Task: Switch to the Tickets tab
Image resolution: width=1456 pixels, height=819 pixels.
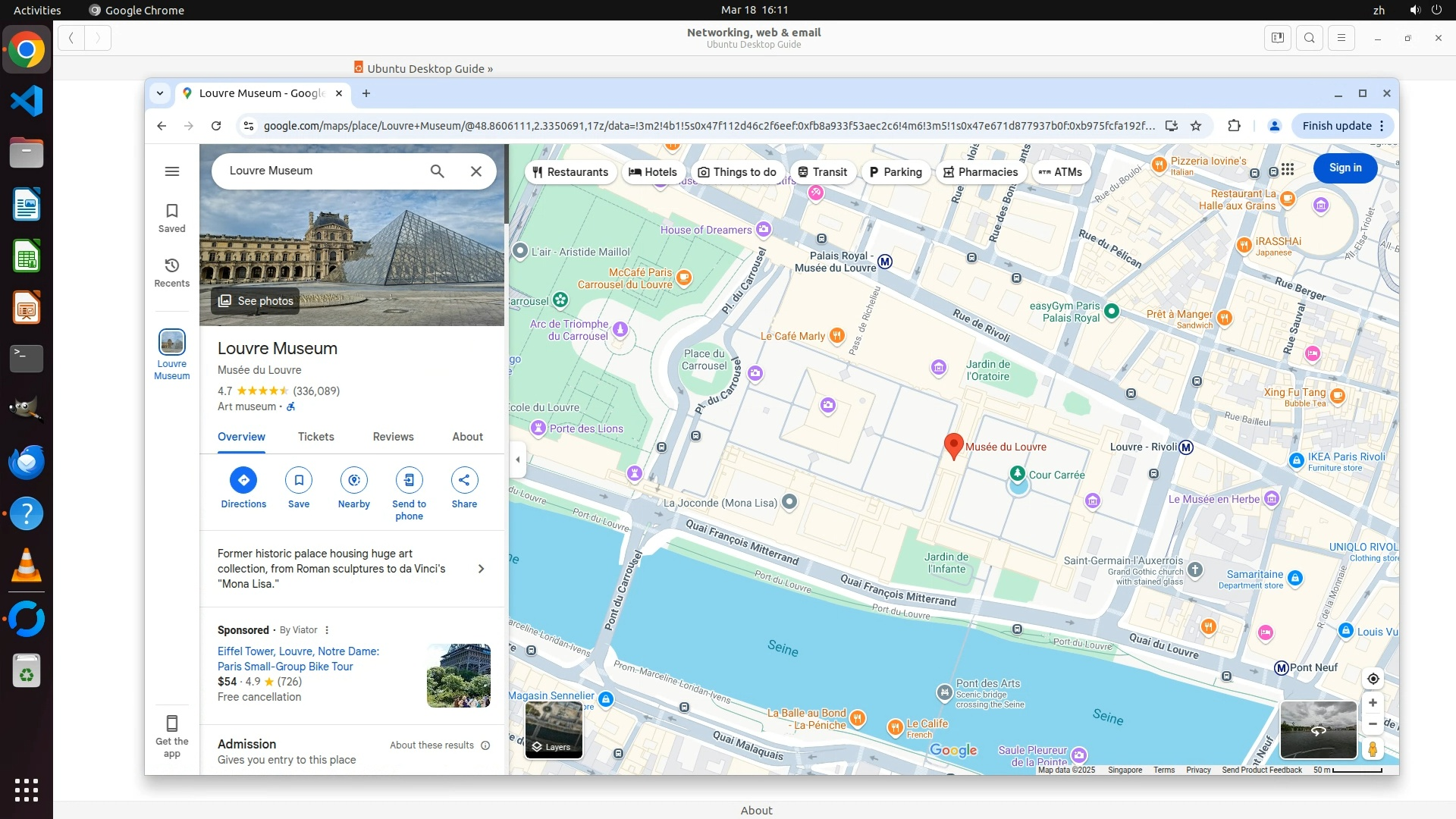Action: 315,437
